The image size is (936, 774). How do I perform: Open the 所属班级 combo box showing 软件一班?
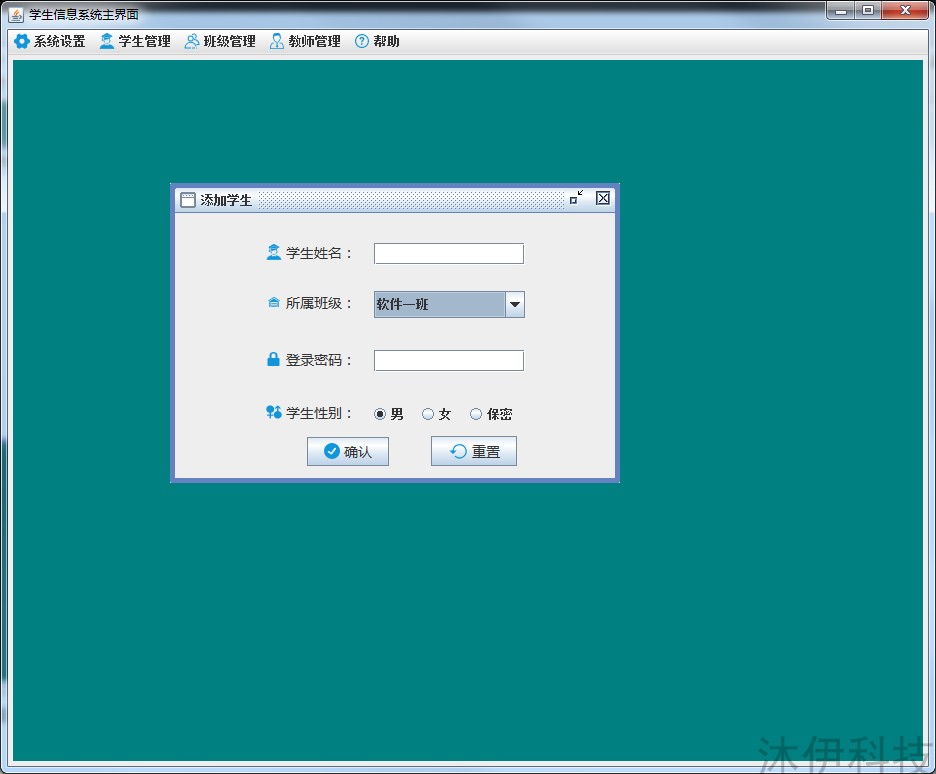pos(449,304)
